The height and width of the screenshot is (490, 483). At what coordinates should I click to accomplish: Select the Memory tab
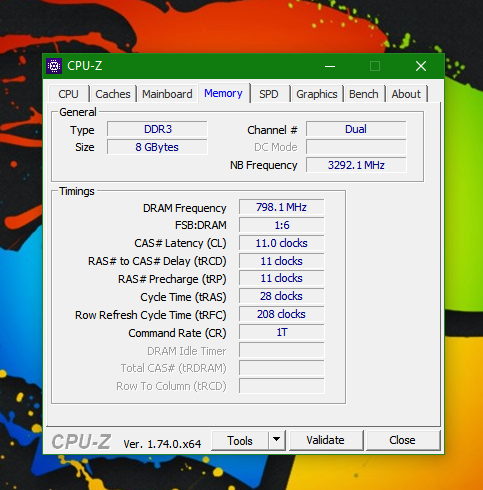click(223, 93)
